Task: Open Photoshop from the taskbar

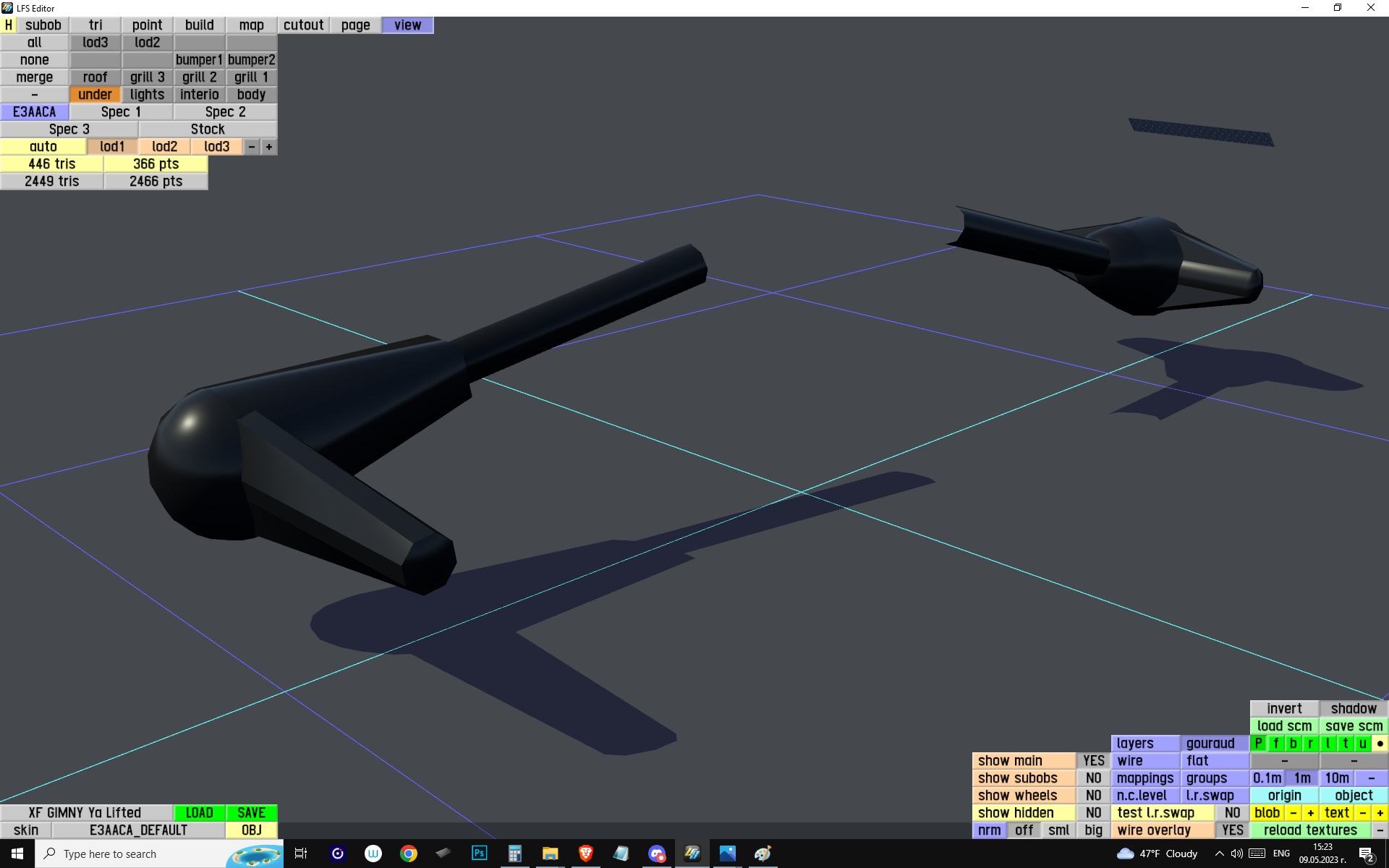Action: click(479, 854)
